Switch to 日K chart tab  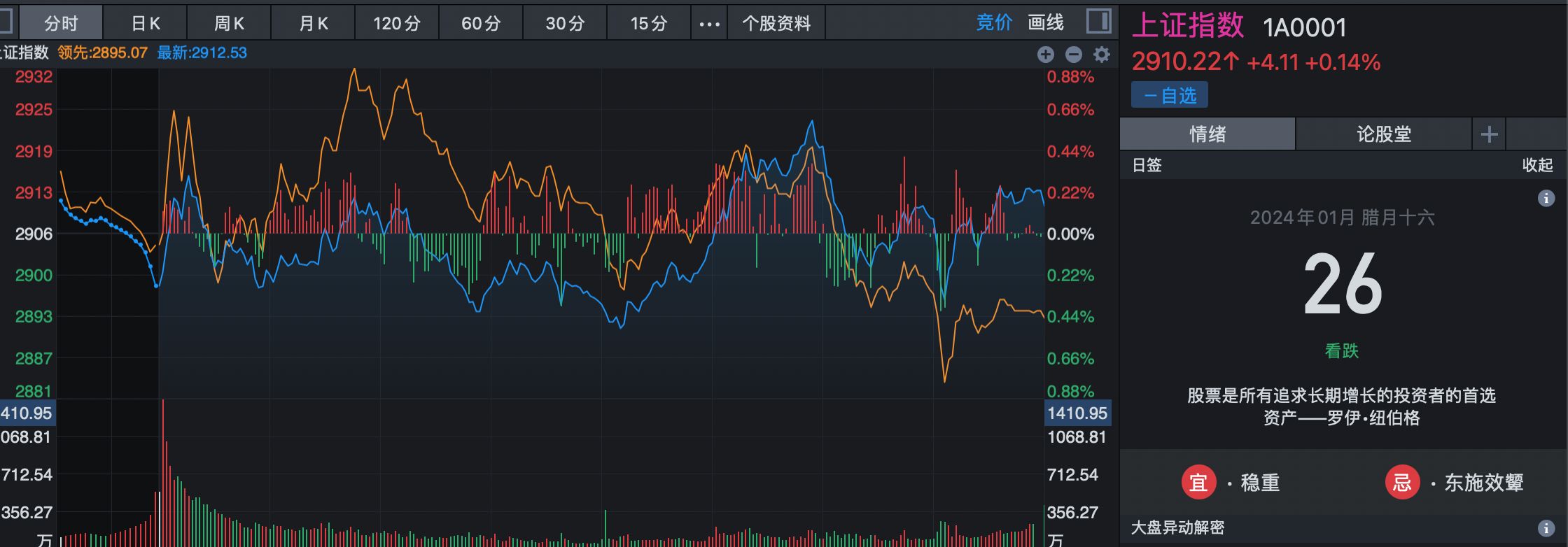coord(146,23)
